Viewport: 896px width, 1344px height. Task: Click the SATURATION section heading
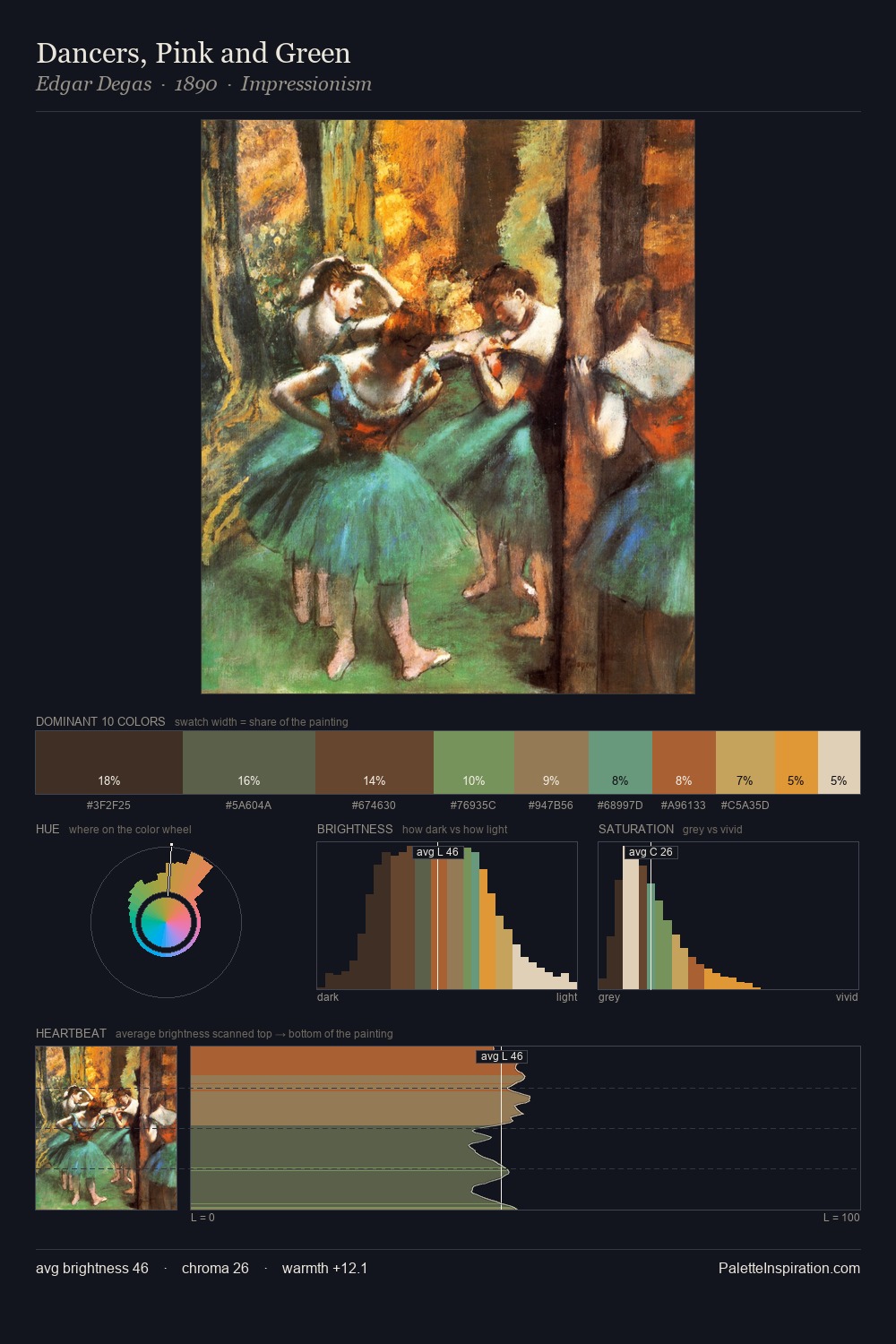(636, 829)
